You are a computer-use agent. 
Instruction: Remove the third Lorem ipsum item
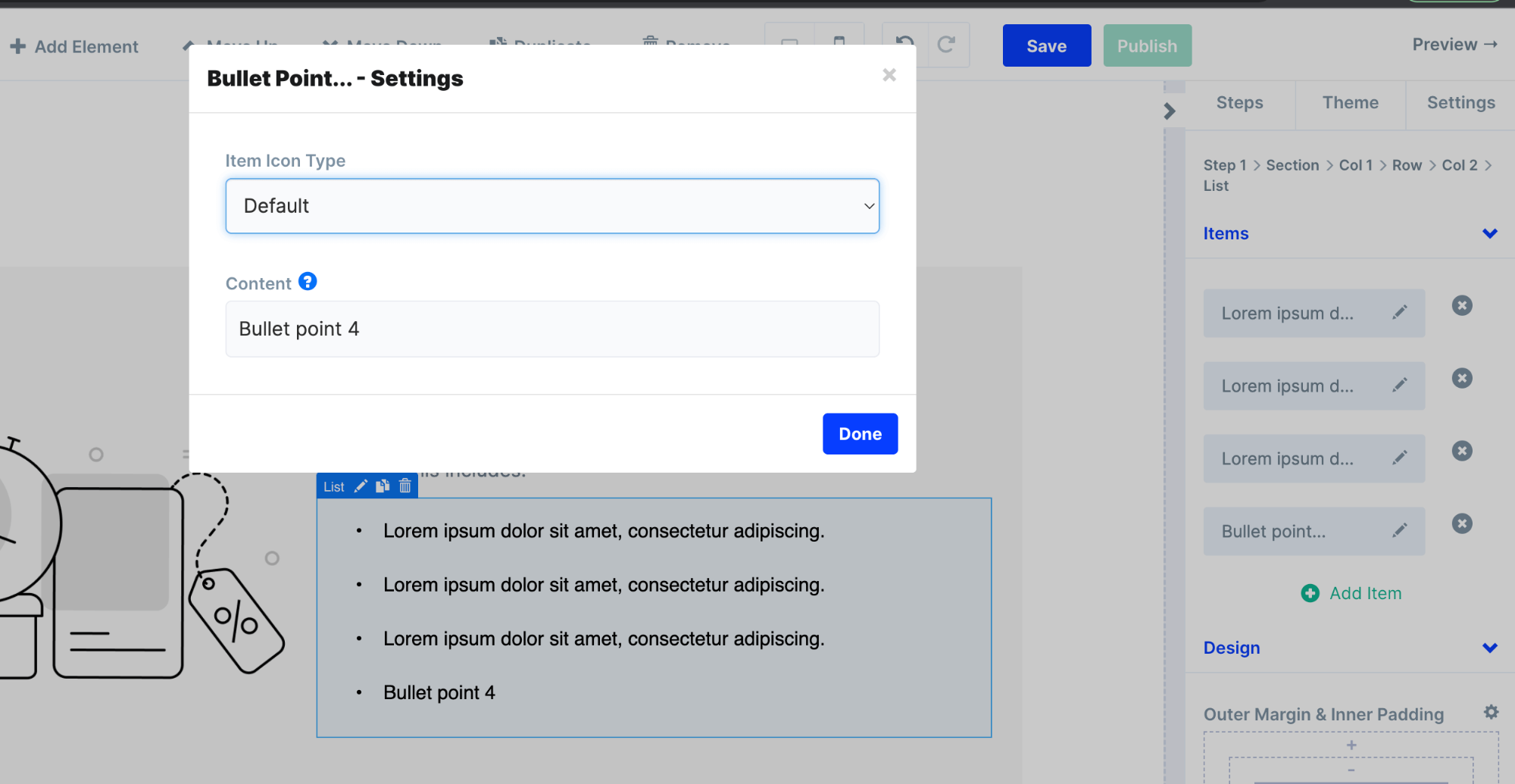tap(1462, 451)
